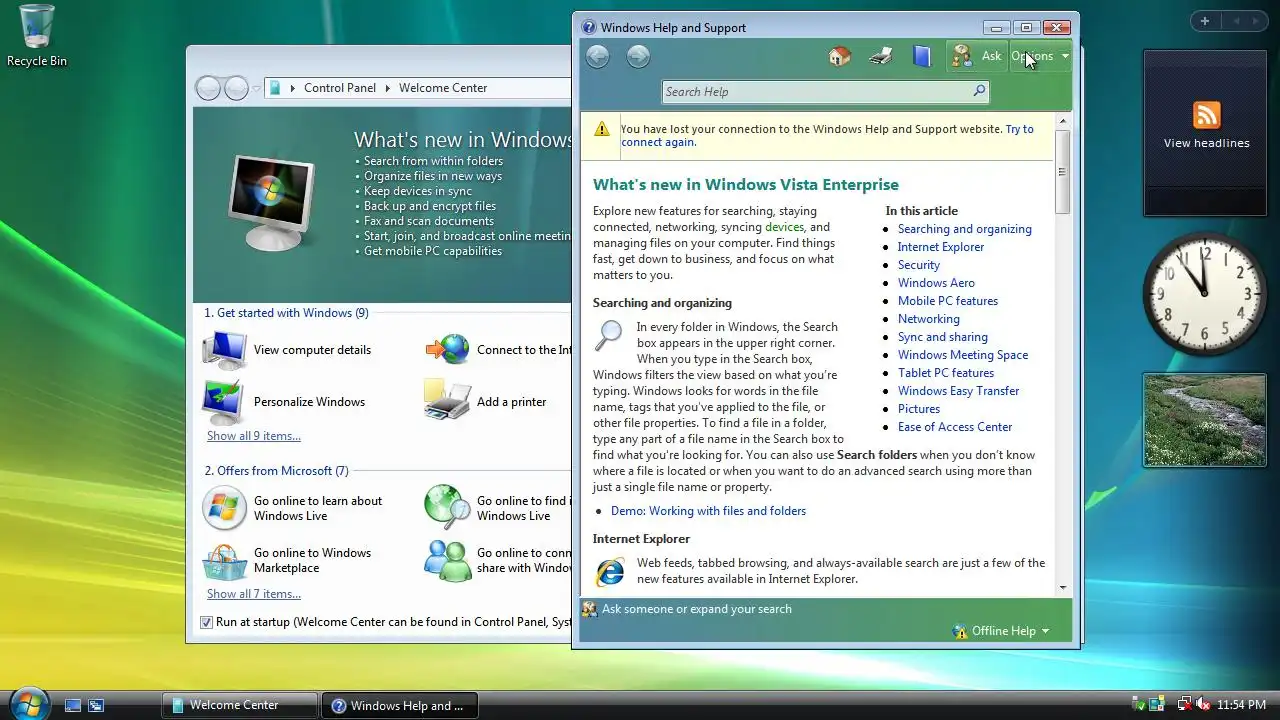Print the current help topic
1280x720 pixels.
881,56
